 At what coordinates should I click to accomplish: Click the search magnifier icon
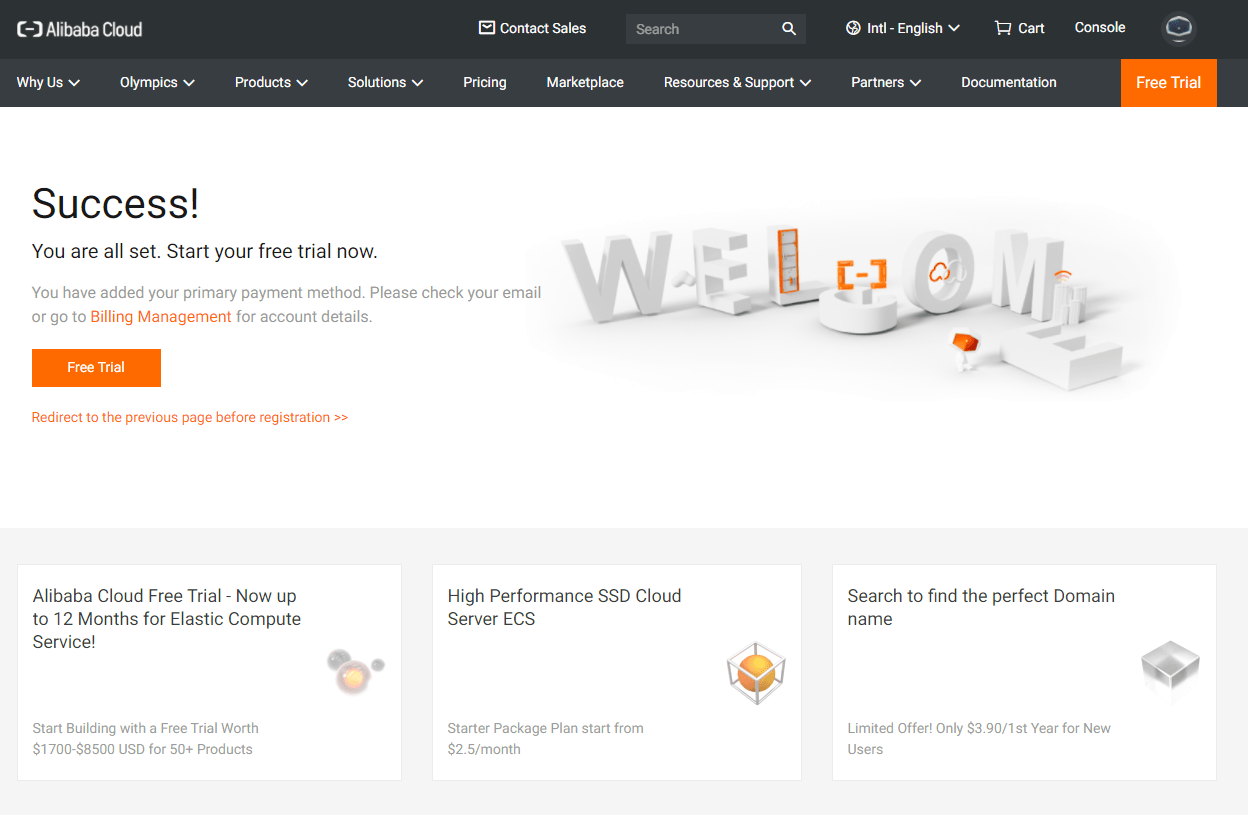coord(789,29)
